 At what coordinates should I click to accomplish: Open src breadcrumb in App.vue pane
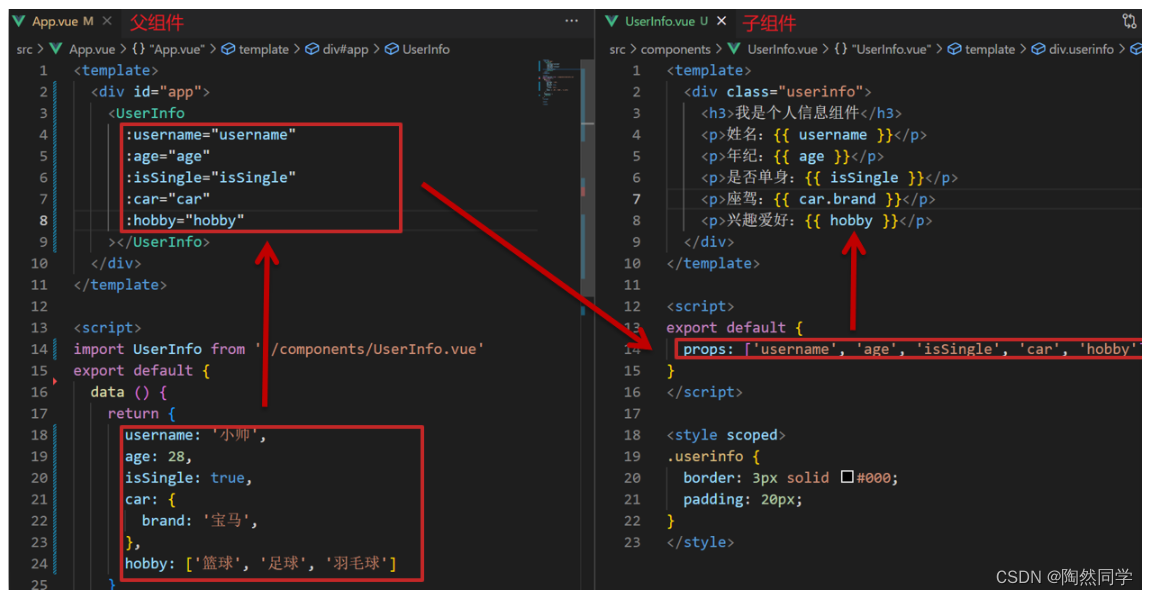(x=25, y=49)
